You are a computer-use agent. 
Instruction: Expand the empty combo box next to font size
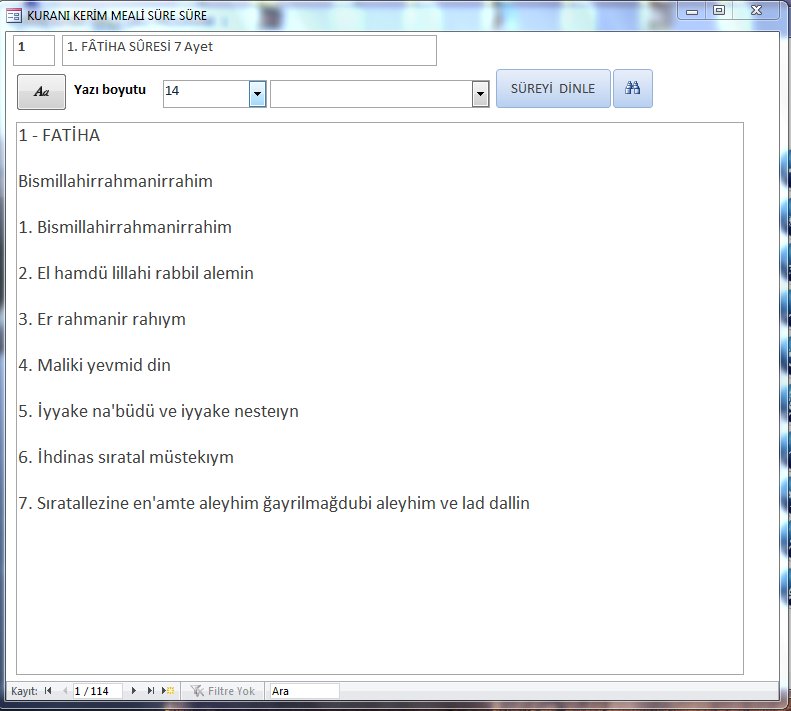coord(480,94)
